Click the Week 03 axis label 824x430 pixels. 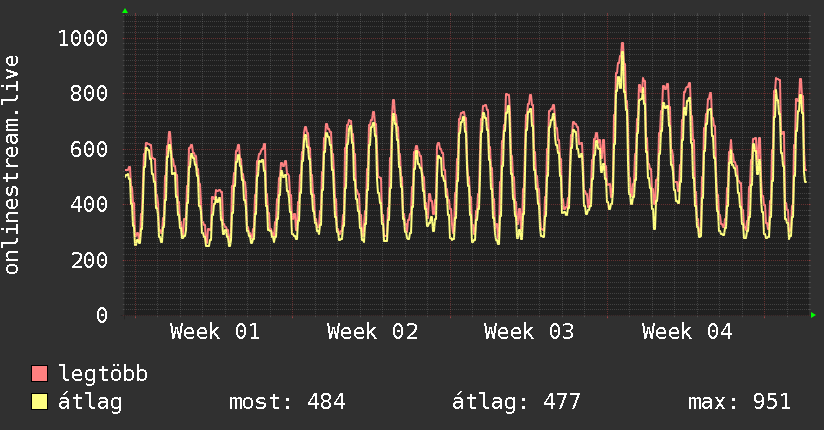coord(529,332)
